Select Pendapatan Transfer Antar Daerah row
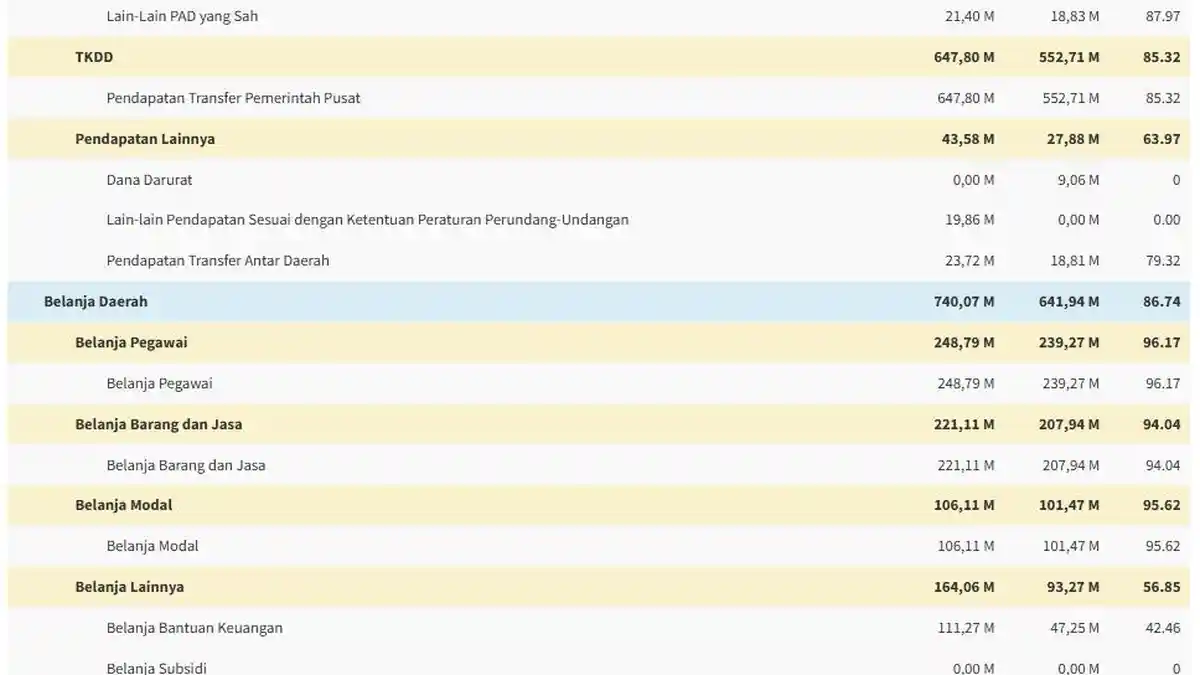 (599, 261)
